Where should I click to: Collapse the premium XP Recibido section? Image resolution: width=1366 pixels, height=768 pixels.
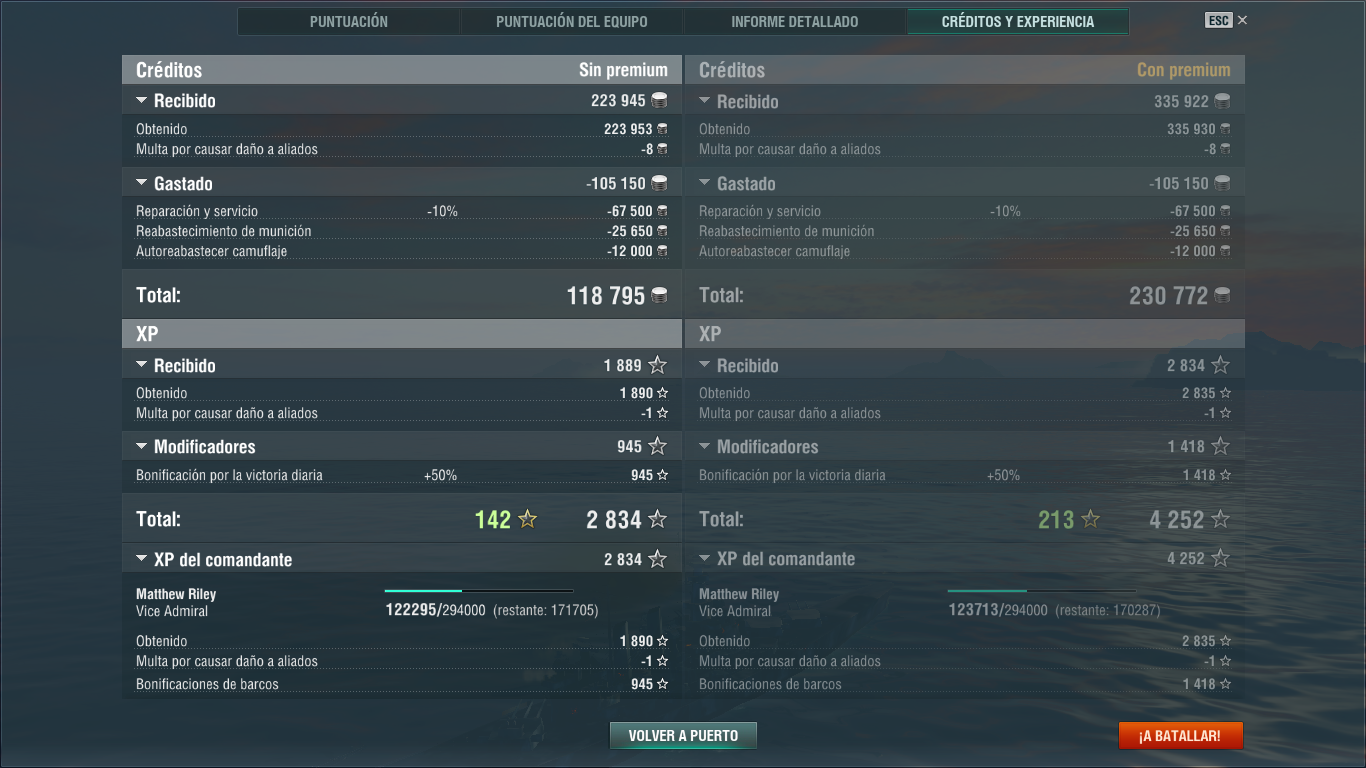(x=705, y=366)
